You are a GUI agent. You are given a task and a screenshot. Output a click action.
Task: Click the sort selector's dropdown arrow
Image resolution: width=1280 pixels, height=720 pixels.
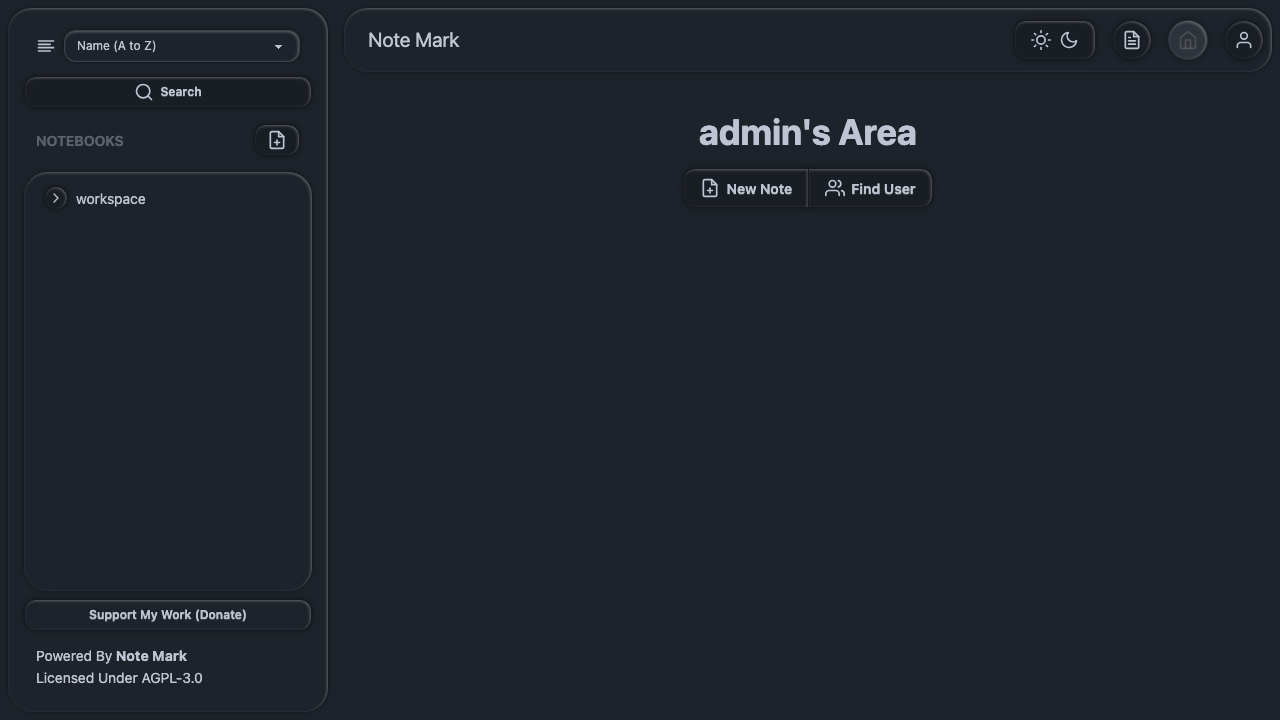pos(279,46)
